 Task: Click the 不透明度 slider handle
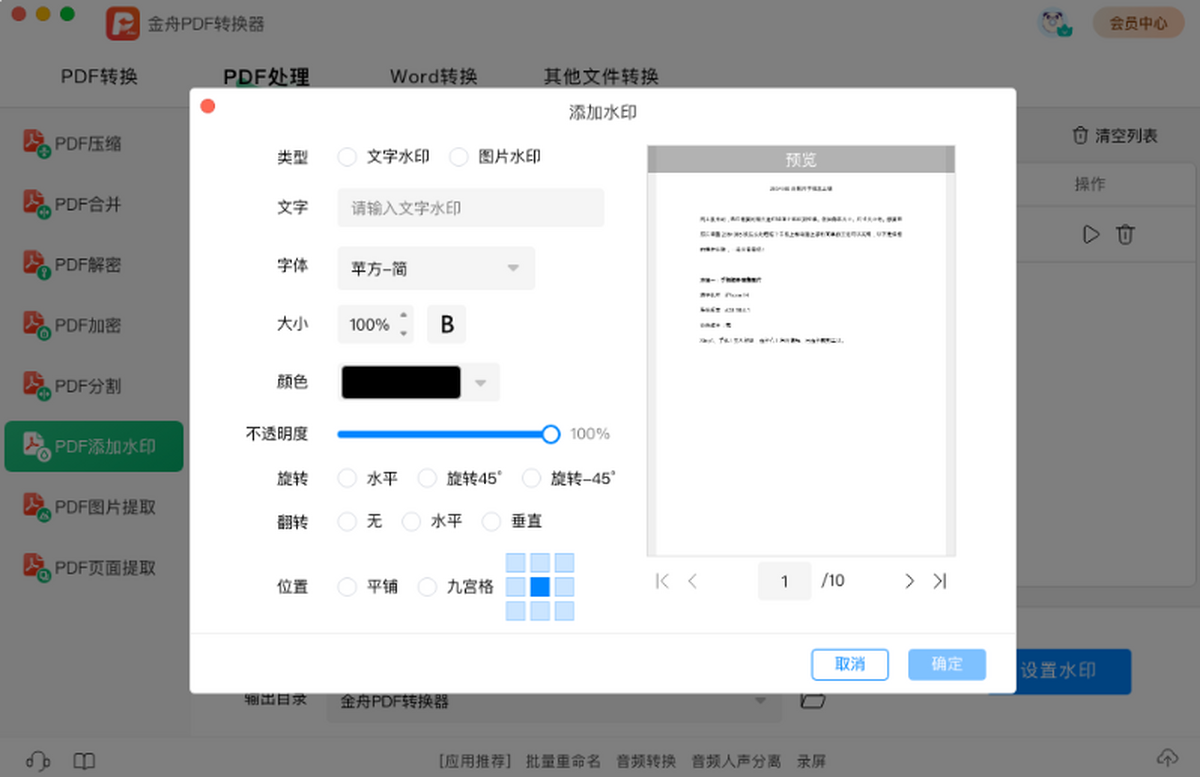click(x=550, y=434)
